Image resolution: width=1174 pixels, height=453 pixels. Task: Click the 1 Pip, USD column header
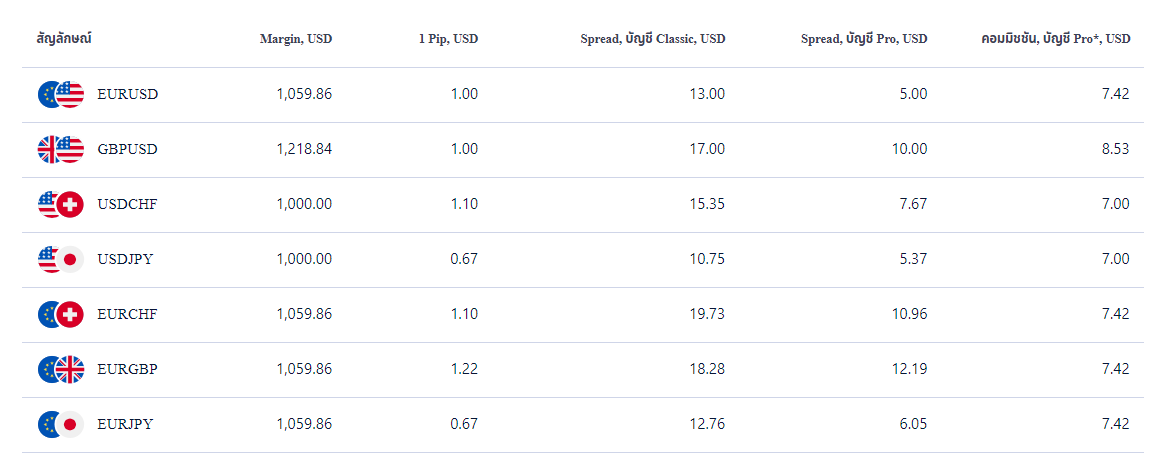[448, 39]
